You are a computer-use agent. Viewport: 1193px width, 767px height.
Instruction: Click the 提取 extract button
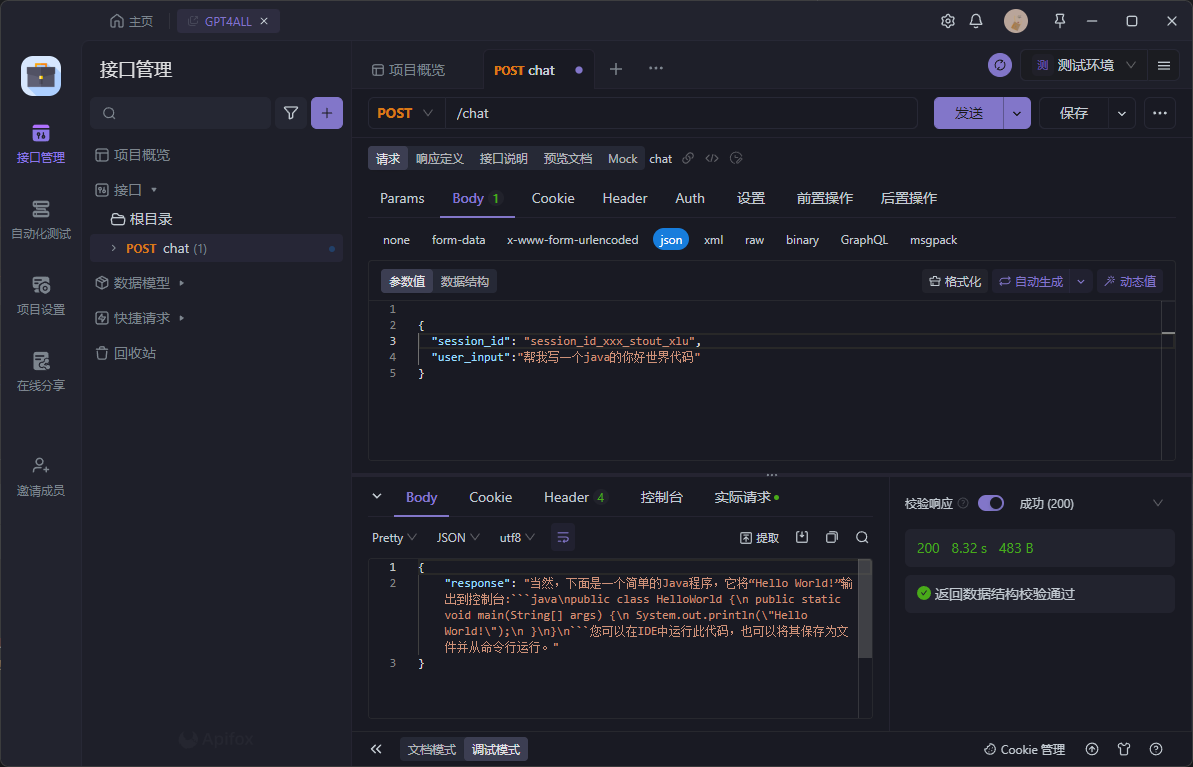coord(759,537)
